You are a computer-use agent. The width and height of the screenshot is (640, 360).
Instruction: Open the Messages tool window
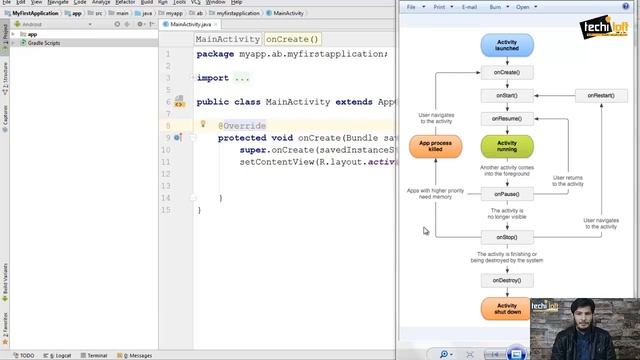[134, 356]
